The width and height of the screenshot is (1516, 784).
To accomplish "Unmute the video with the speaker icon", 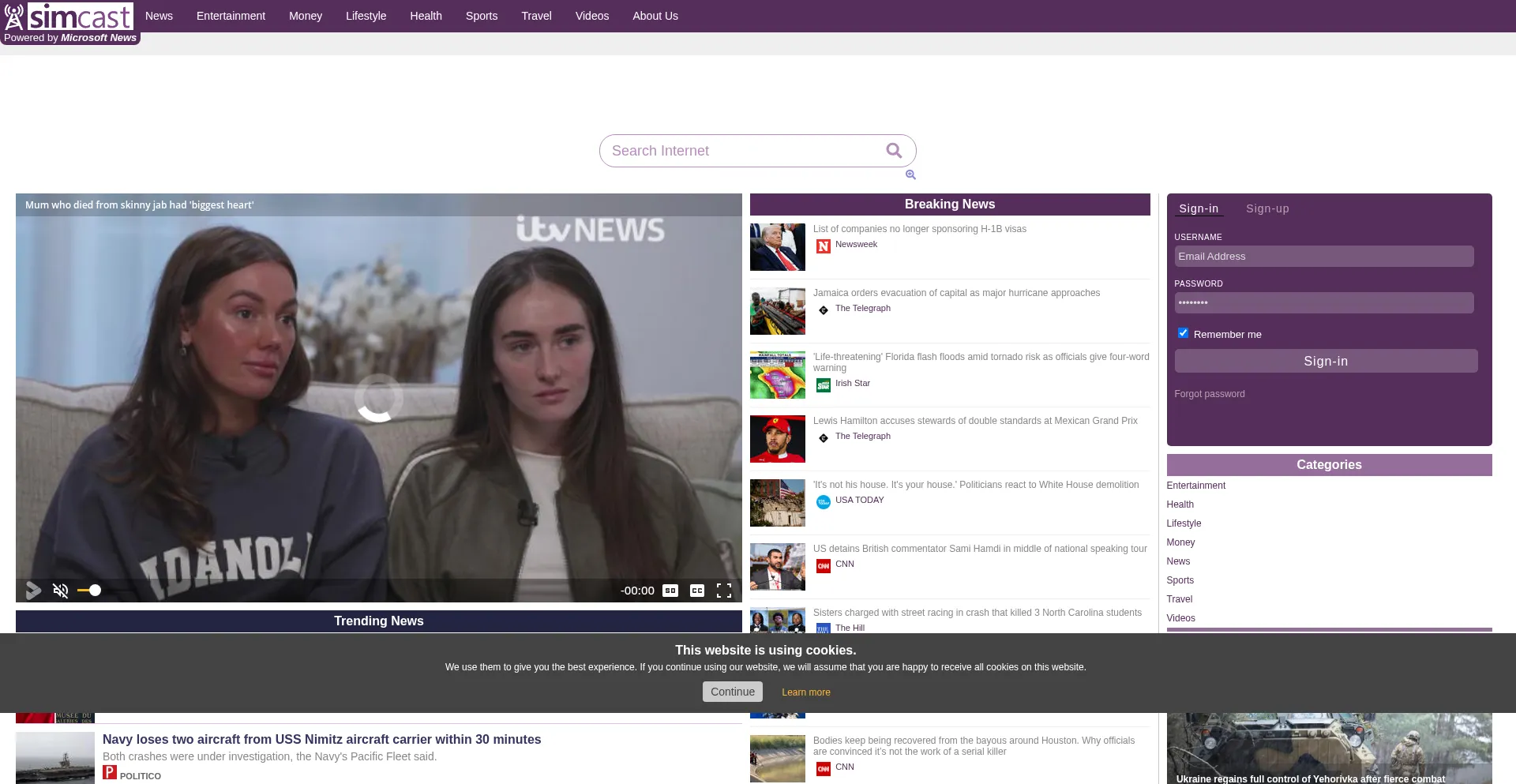I will tap(61, 591).
